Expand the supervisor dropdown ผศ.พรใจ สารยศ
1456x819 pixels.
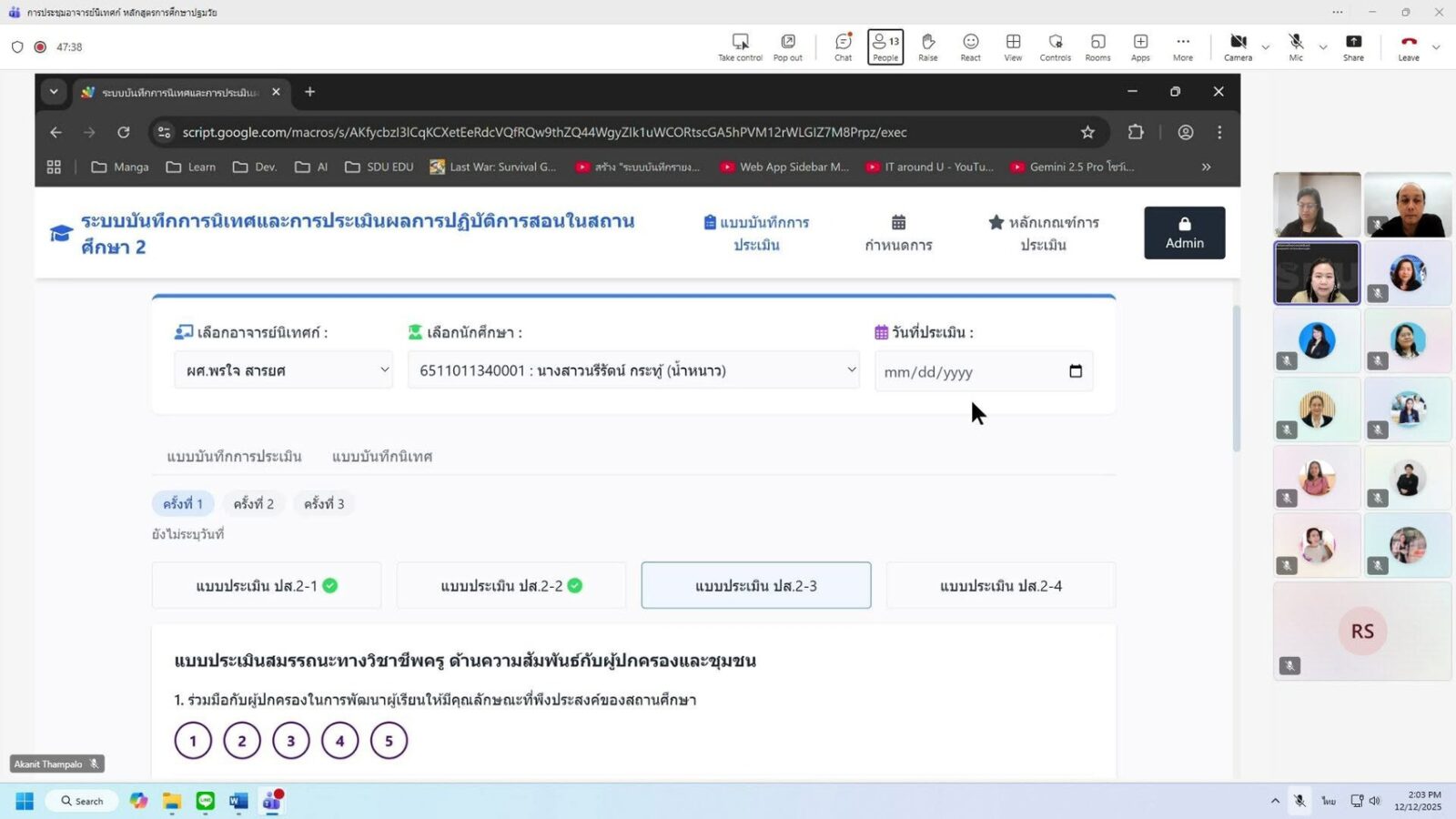pos(283,370)
